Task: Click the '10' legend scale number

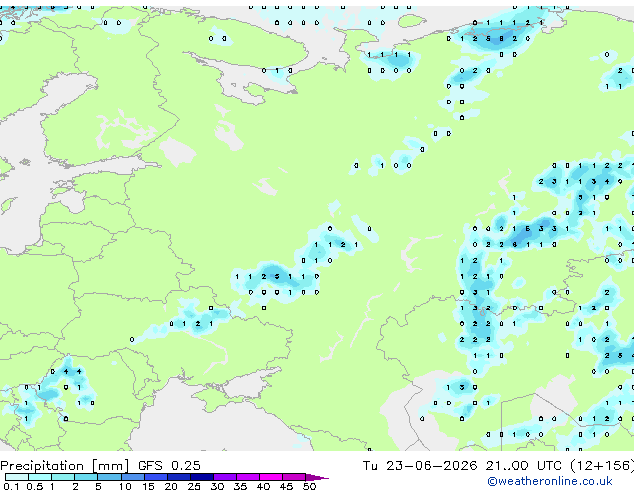Action: pos(125,486)
